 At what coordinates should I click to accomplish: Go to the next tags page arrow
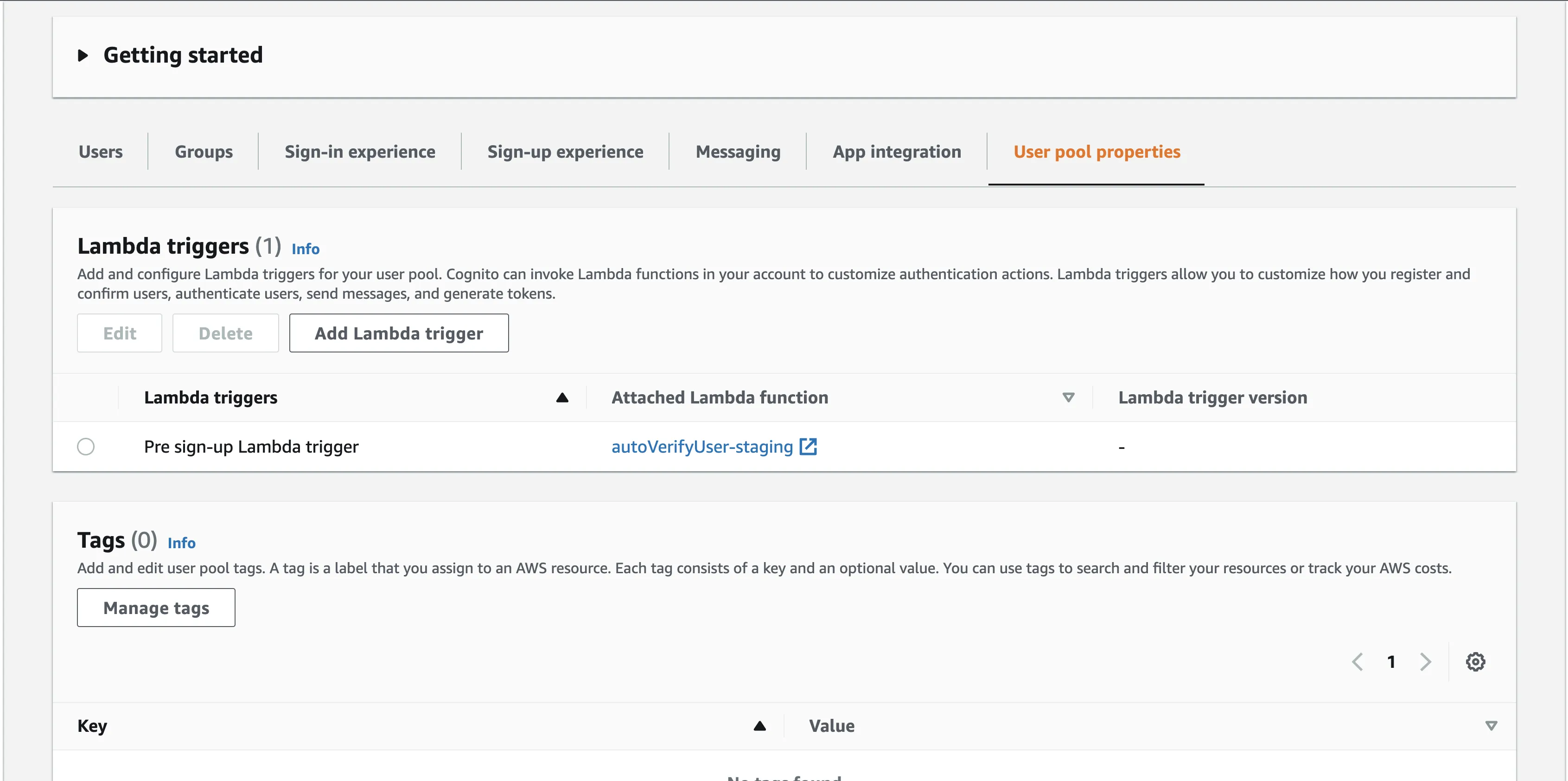pyautogui.click(x=1425, y=662)
